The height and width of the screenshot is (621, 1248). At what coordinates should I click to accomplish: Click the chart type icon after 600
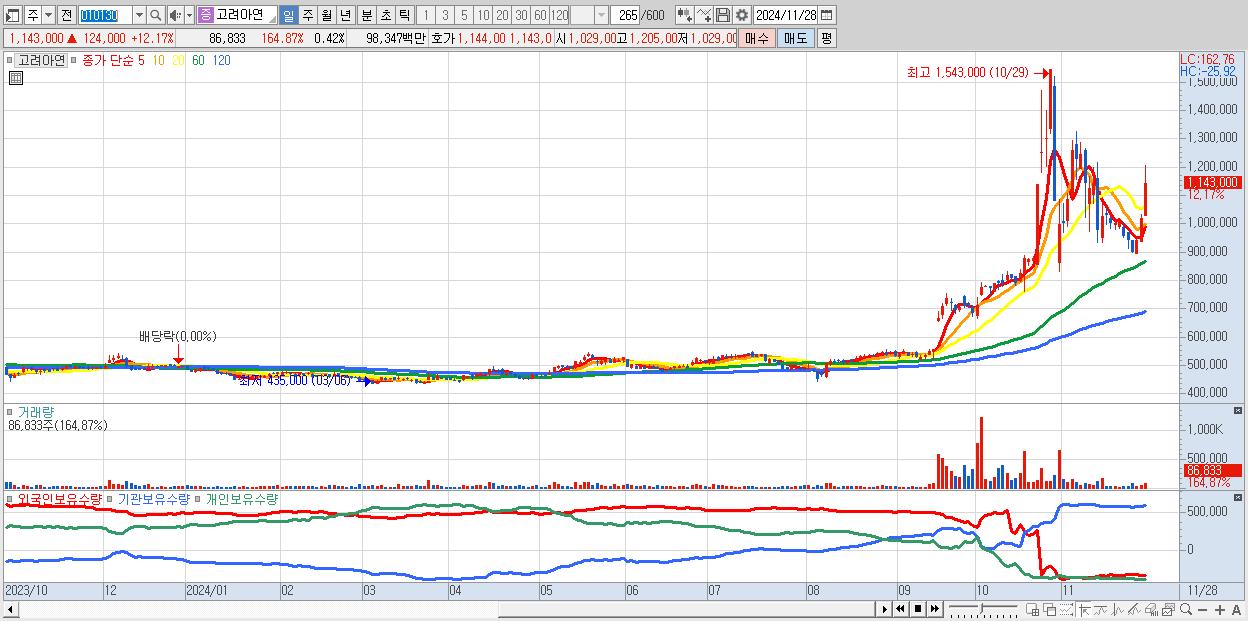pos(685,16)
